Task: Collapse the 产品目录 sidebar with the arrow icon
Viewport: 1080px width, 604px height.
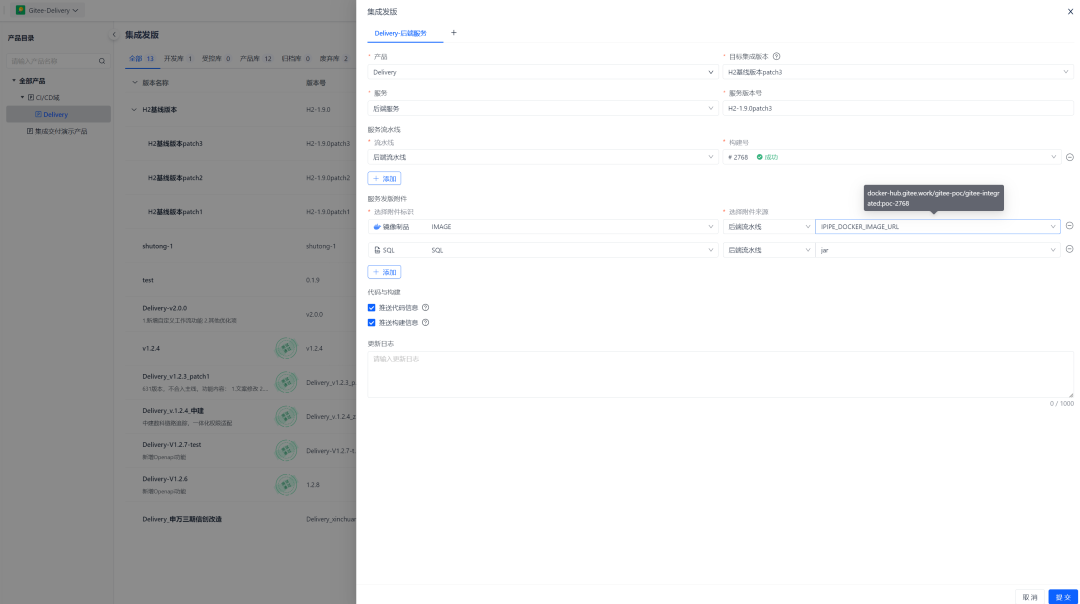Action: (x=113, y=35)
